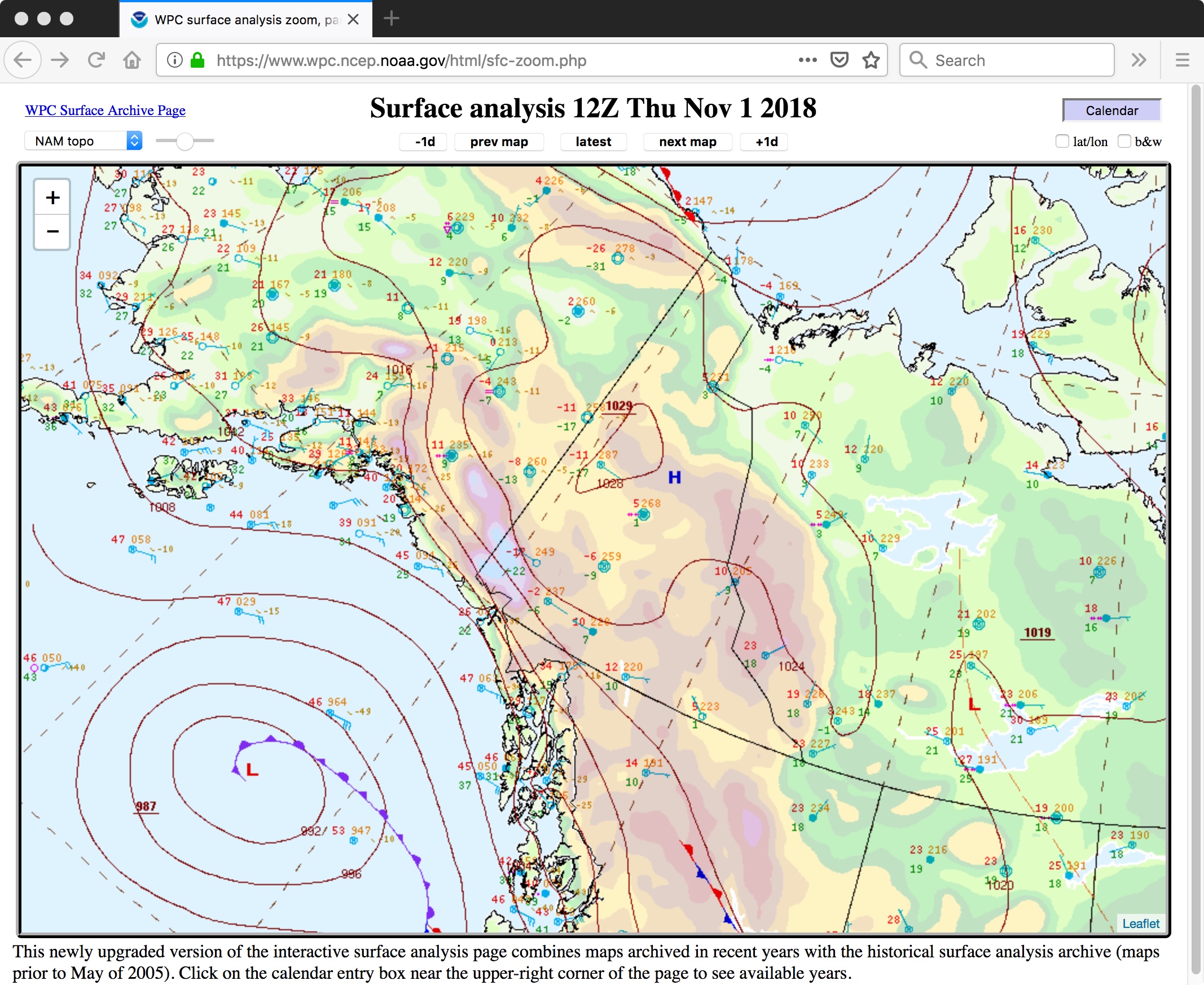Click the next map button
The image size is (1204, 985).
(688, 142)
